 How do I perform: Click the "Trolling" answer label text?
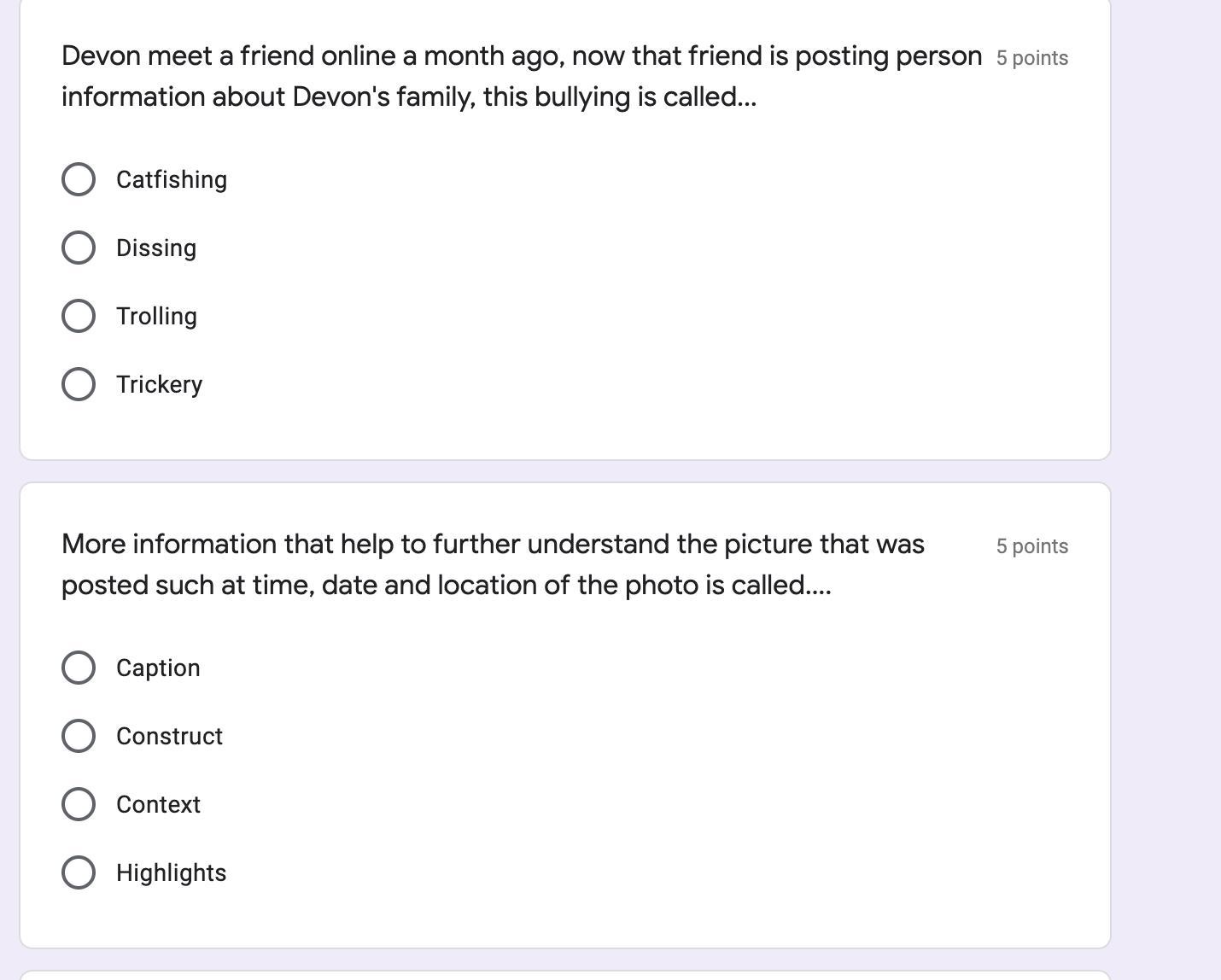click(157, 317)
